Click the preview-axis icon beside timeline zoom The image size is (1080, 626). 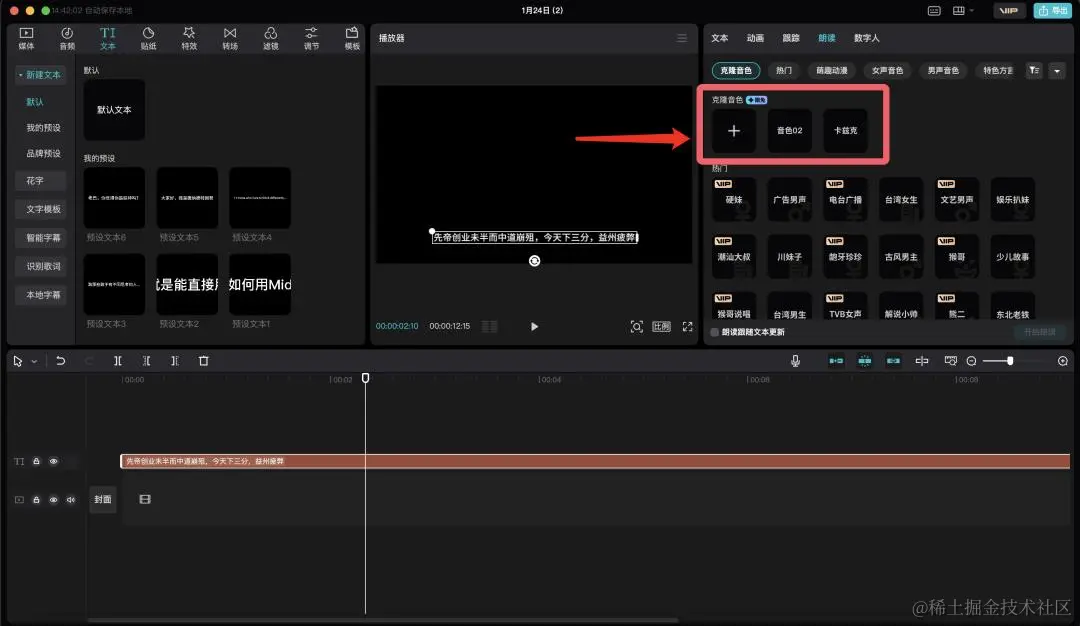pos(951,361)
